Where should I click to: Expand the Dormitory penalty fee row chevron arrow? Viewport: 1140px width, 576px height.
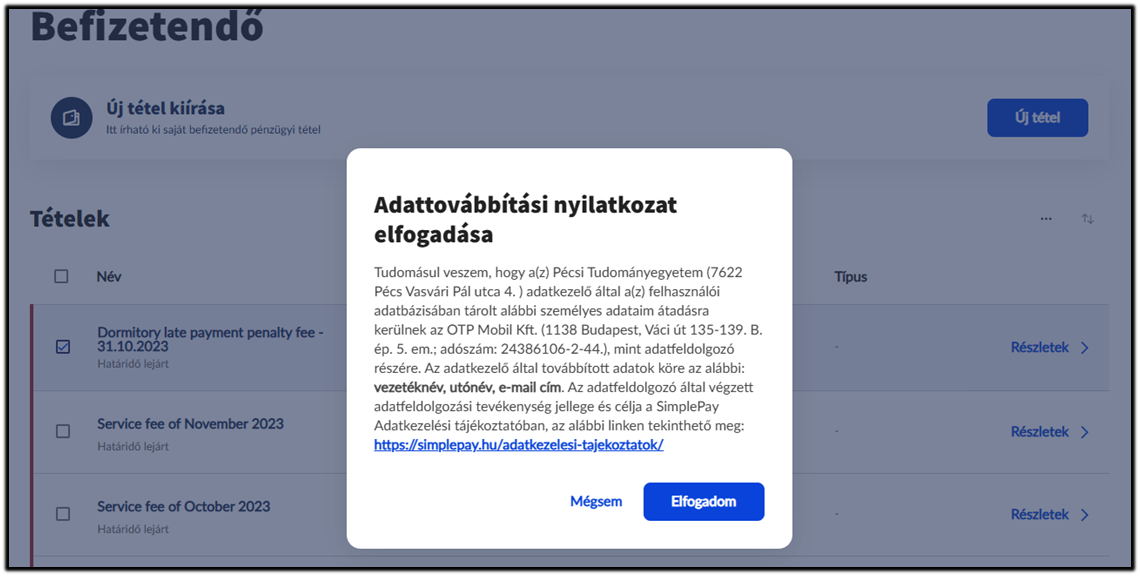(x=1085, y=348)
